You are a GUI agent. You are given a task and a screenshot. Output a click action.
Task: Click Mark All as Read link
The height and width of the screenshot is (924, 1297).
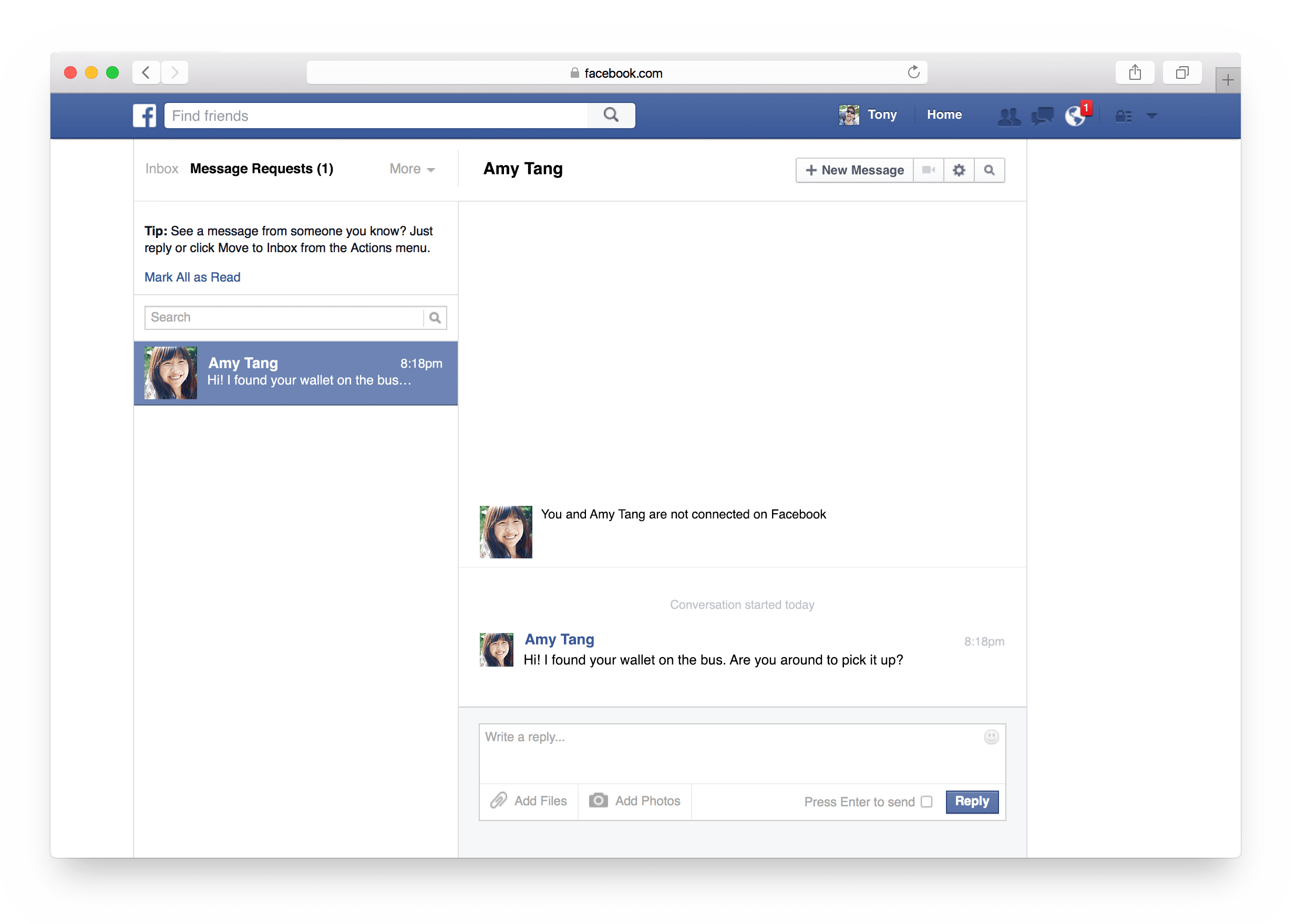pos(192,277)
